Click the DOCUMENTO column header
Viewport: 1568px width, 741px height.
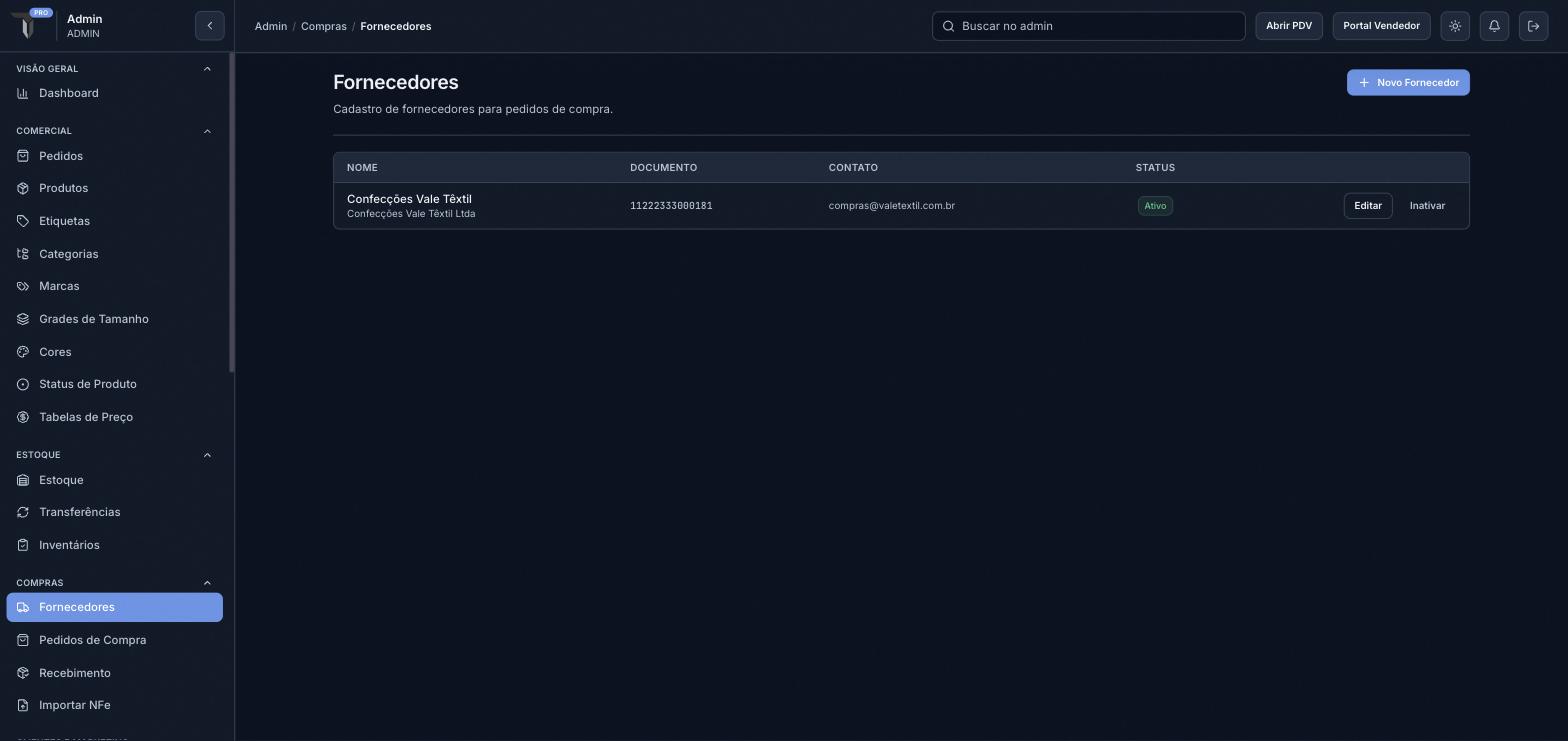(663, 168)
